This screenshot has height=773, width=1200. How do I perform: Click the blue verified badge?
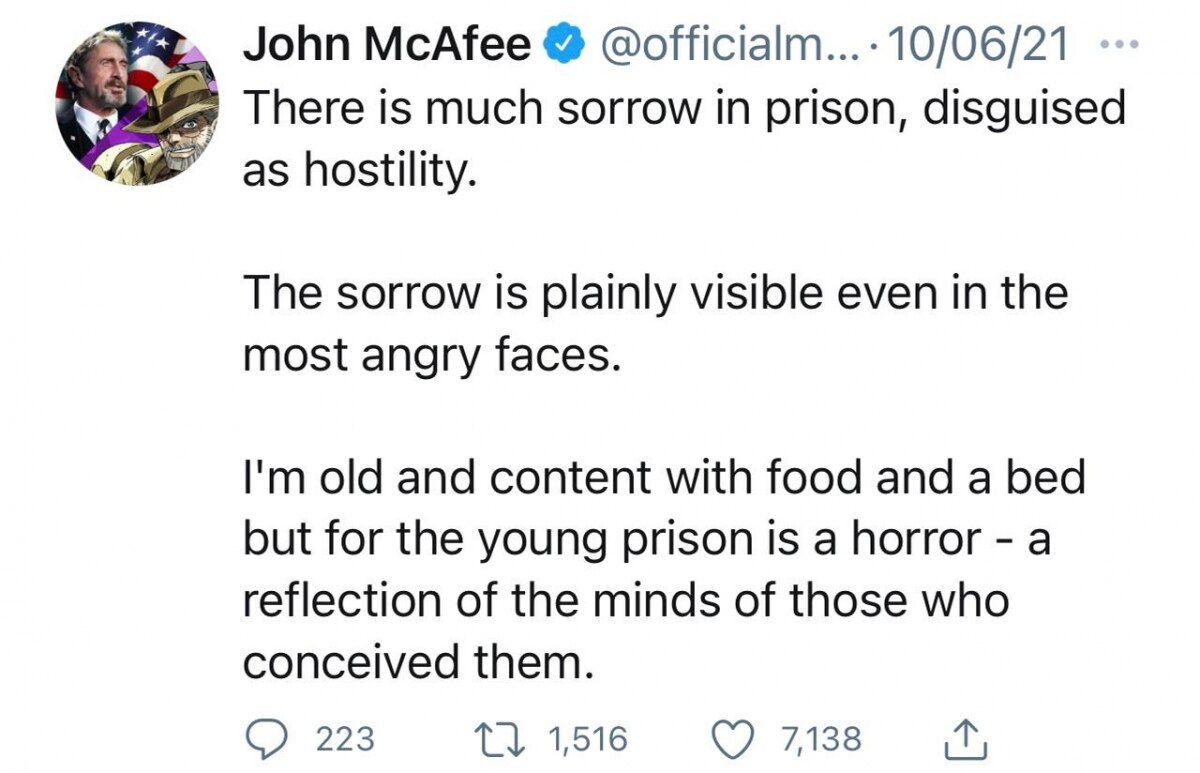click(562, 45)
